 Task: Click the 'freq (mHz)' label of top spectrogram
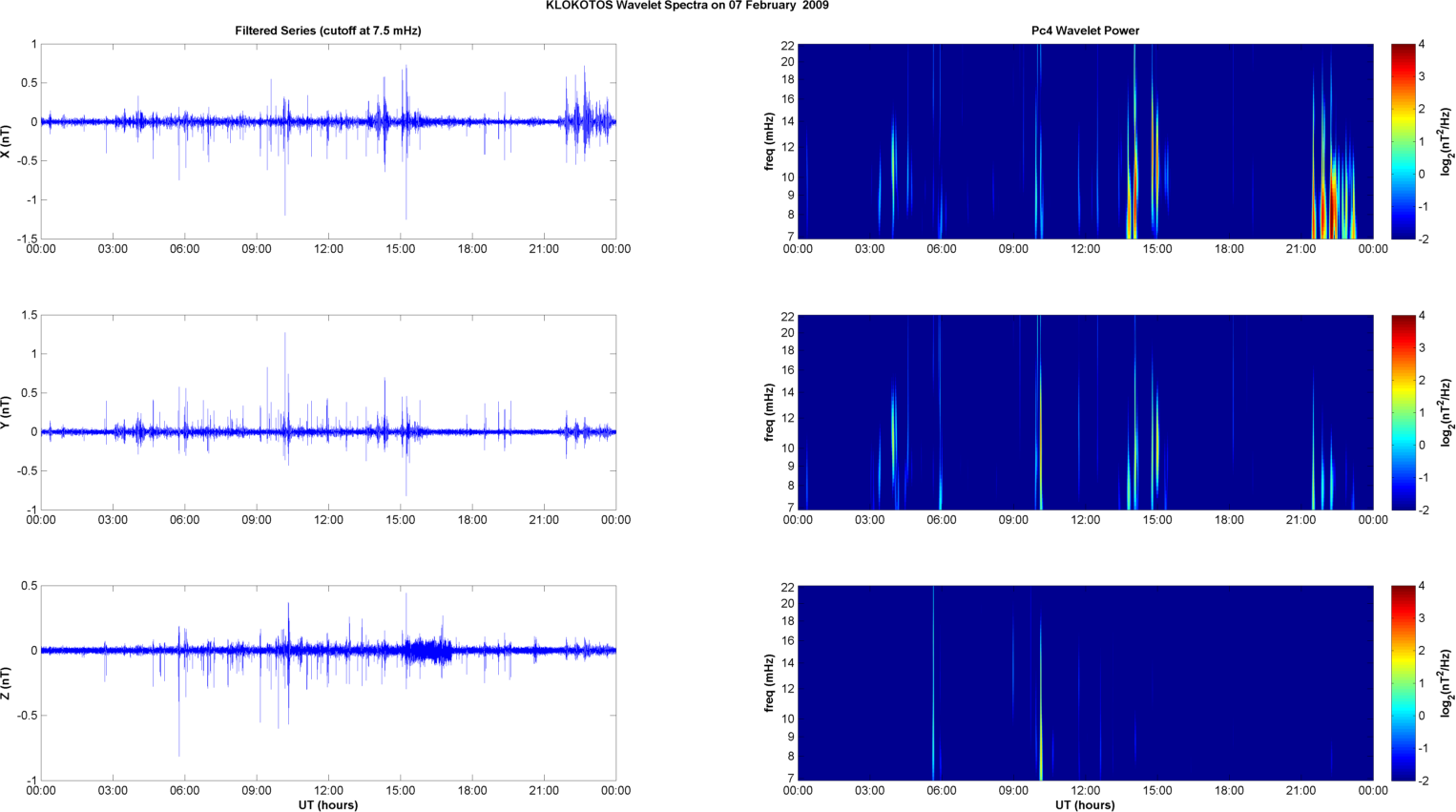[769, 141]
